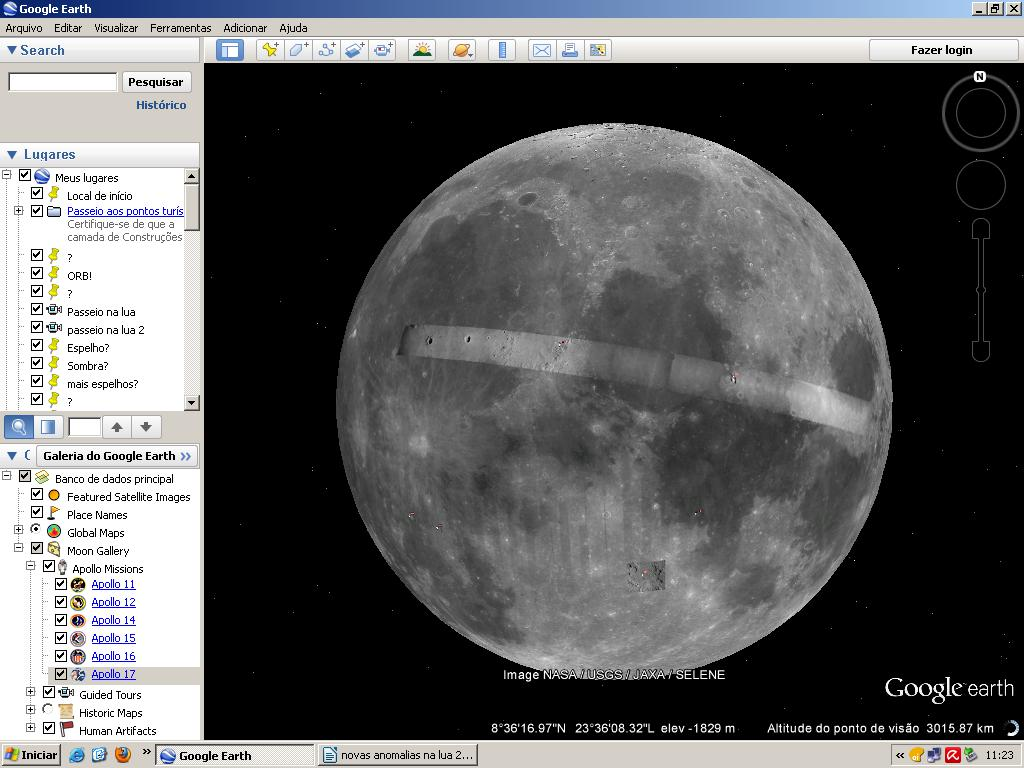Click Places list scrollbar down arrow
1024x768 pixels.
191,402
